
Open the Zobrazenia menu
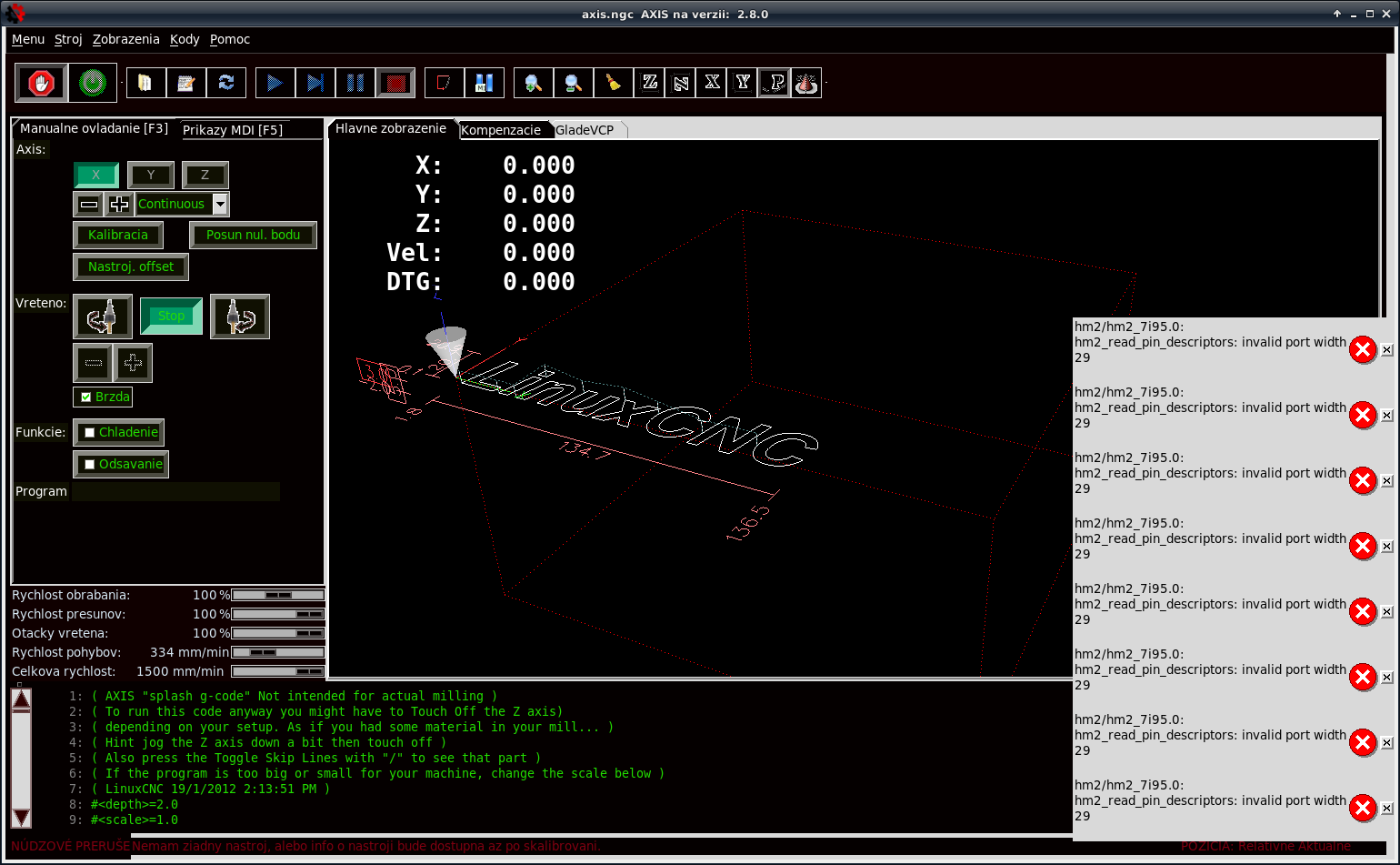click(126, 39)
